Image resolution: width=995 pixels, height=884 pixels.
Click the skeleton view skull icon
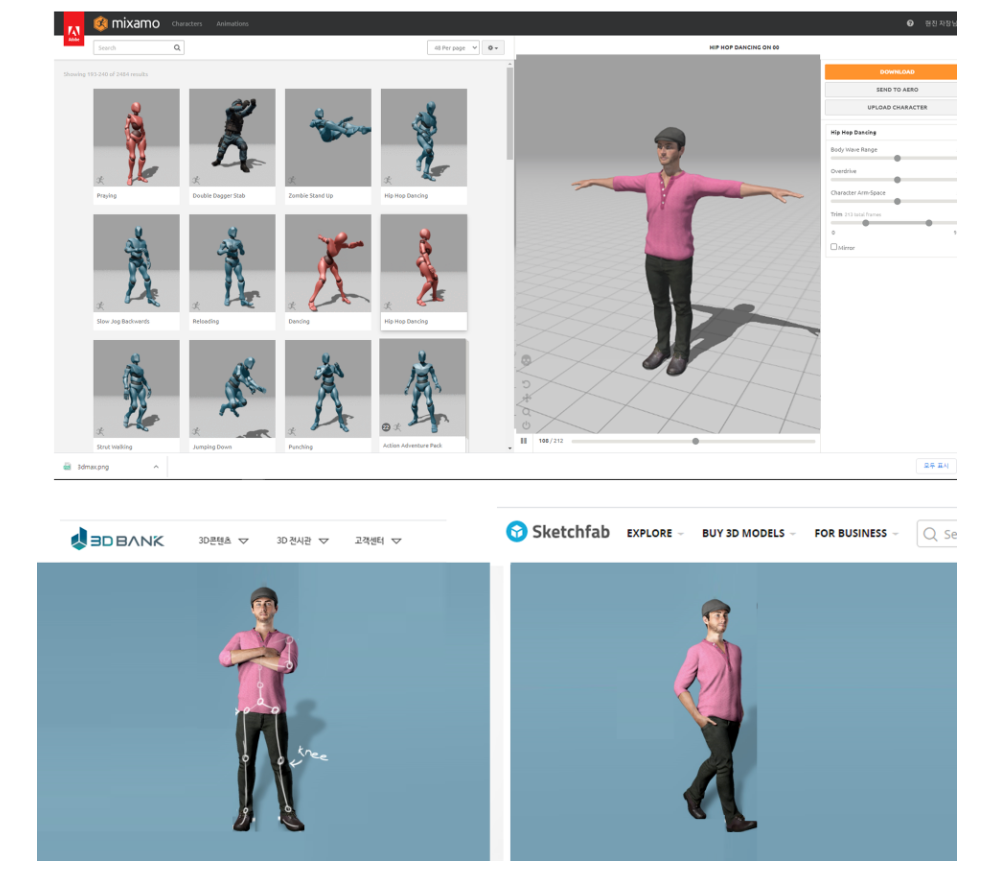pos(527,360)
